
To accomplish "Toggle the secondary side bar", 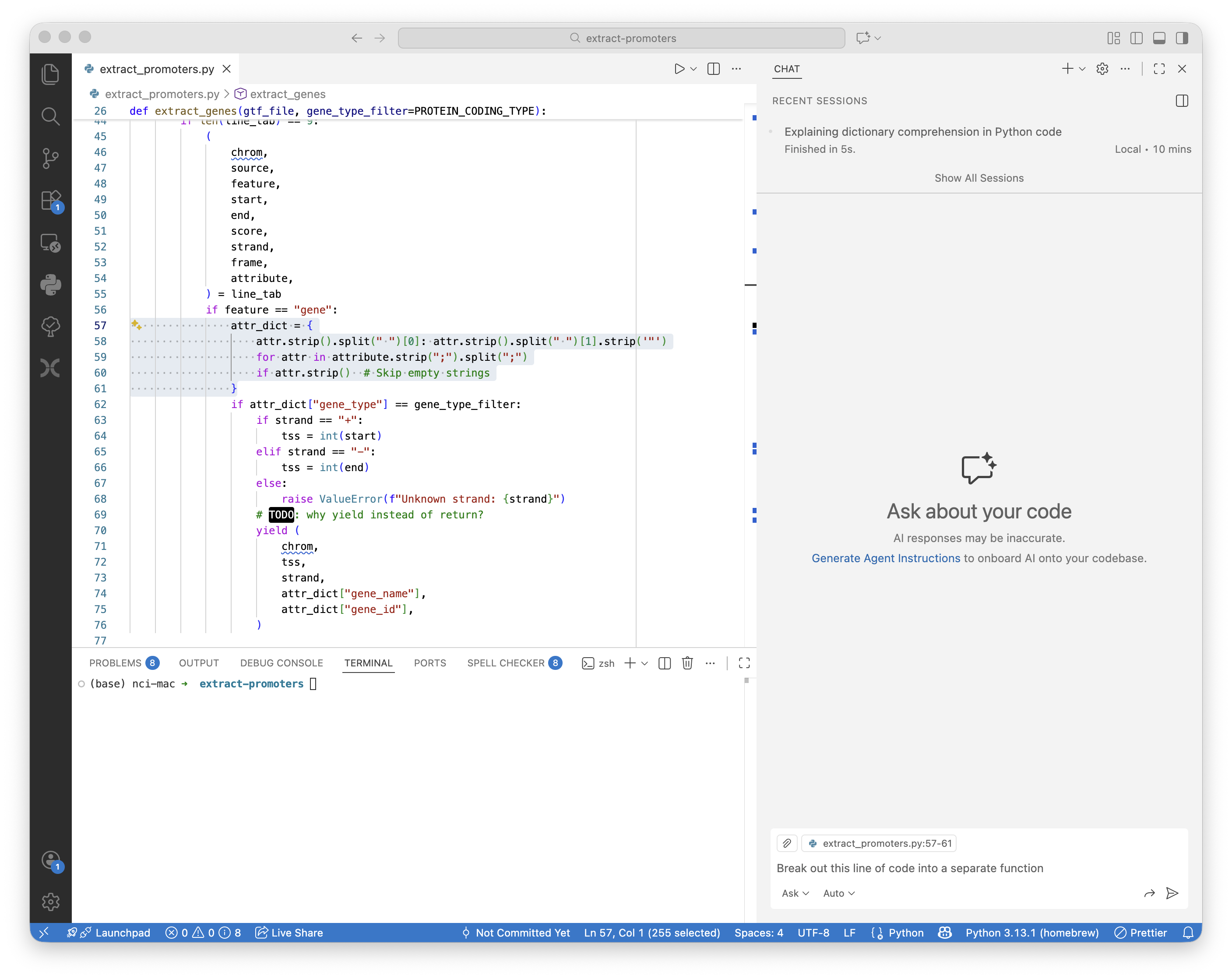I will (1182, 38).
